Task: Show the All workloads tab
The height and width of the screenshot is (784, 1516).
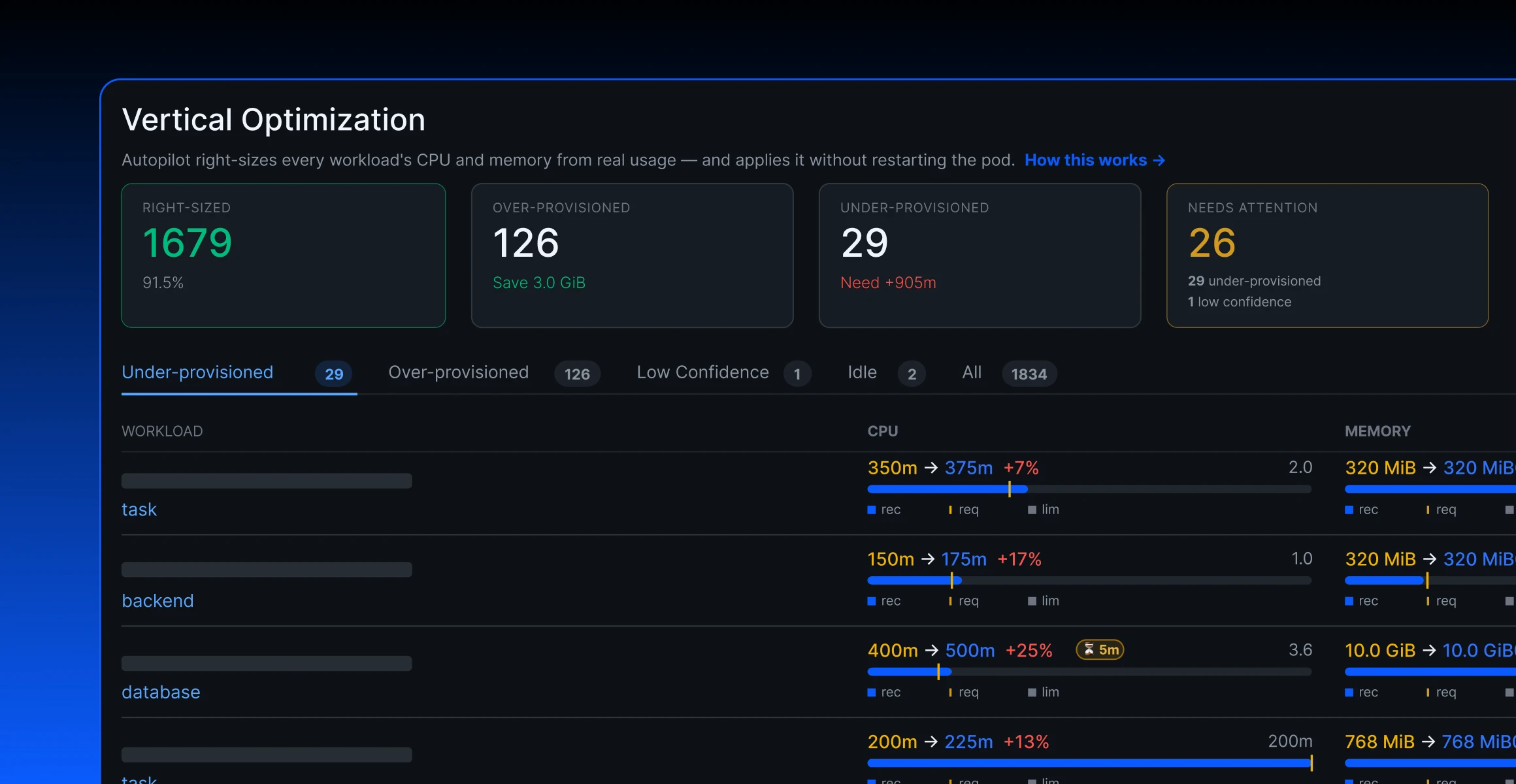Action: click(x=1009, y=373)
